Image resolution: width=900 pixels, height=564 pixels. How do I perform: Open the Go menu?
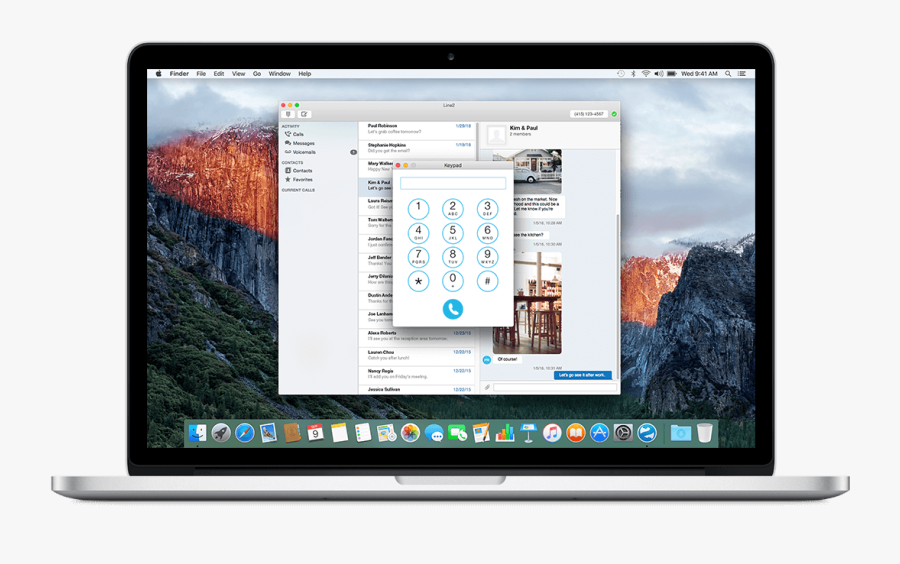(x=257, y=74)
